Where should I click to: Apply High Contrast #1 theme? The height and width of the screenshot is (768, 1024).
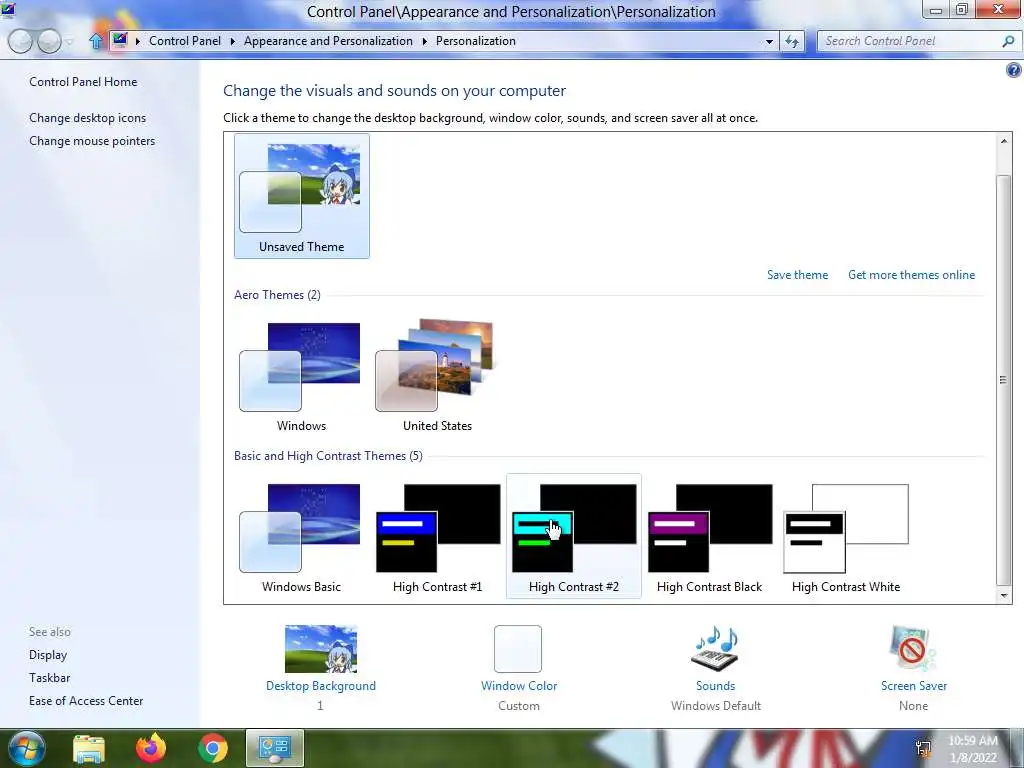coord(437,537)
